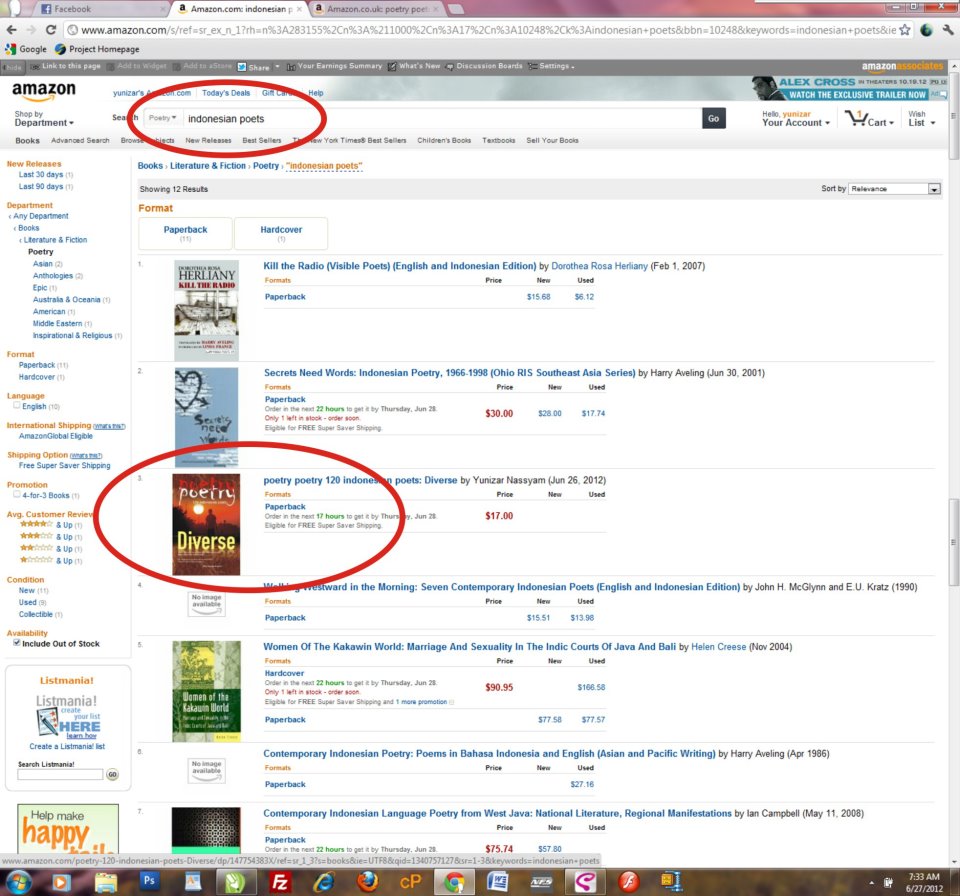Click the Listmania search go icon
Screen dimensions: 960x896
(112, 774)
